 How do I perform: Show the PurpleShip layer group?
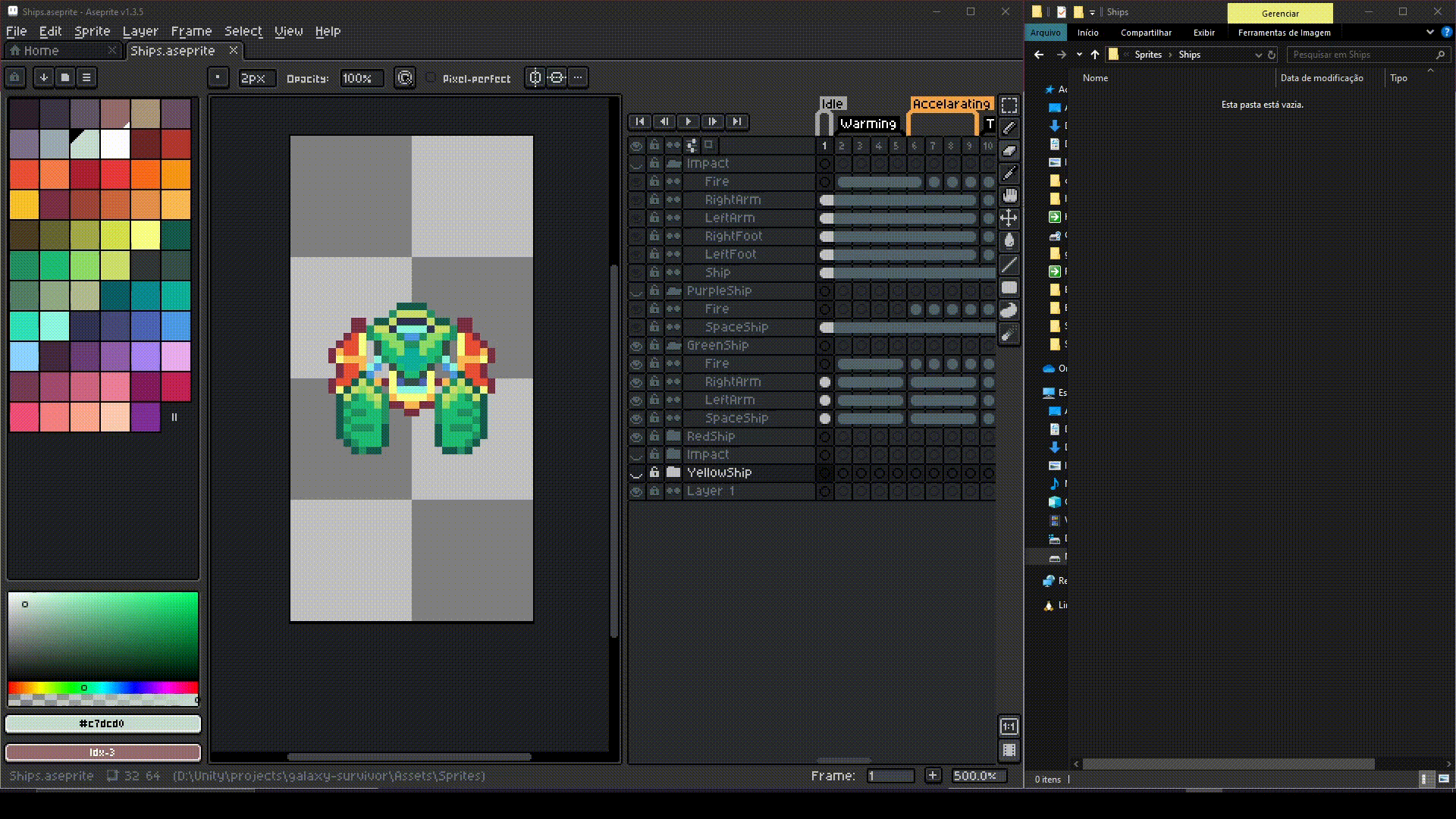pyautogui.click(x=637, y=291)
